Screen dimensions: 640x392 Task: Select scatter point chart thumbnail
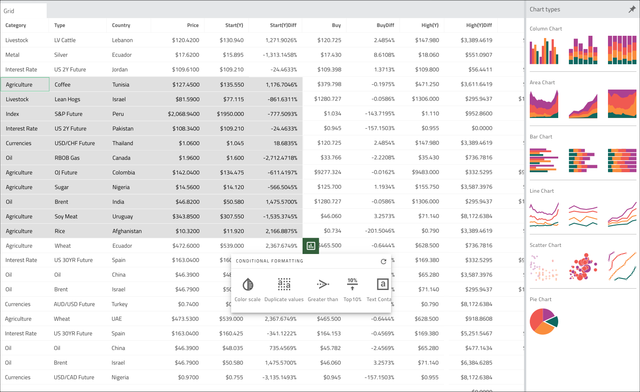[544, 267]
